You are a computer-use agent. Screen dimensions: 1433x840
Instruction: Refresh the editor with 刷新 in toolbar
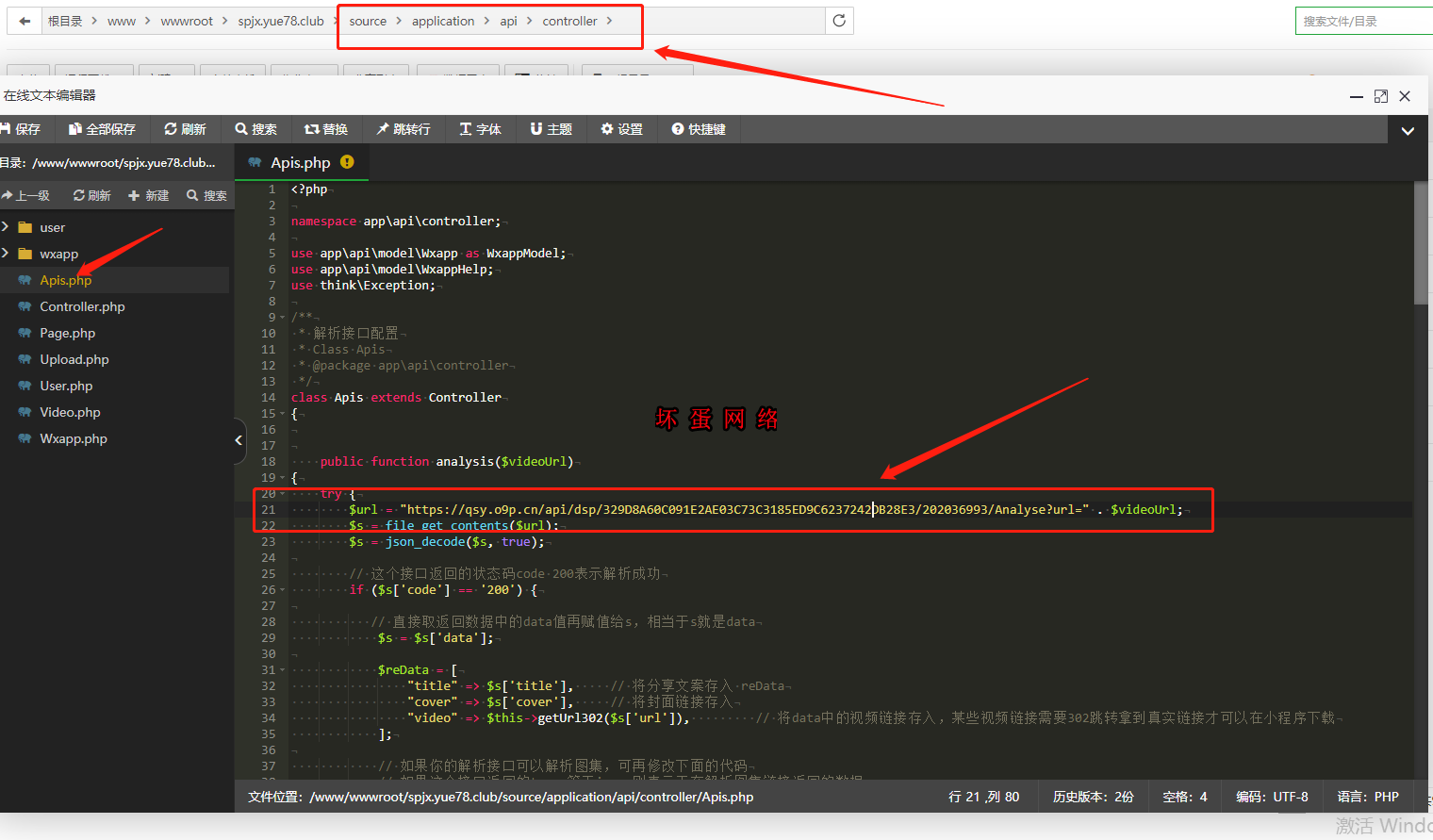coord(185,129)
